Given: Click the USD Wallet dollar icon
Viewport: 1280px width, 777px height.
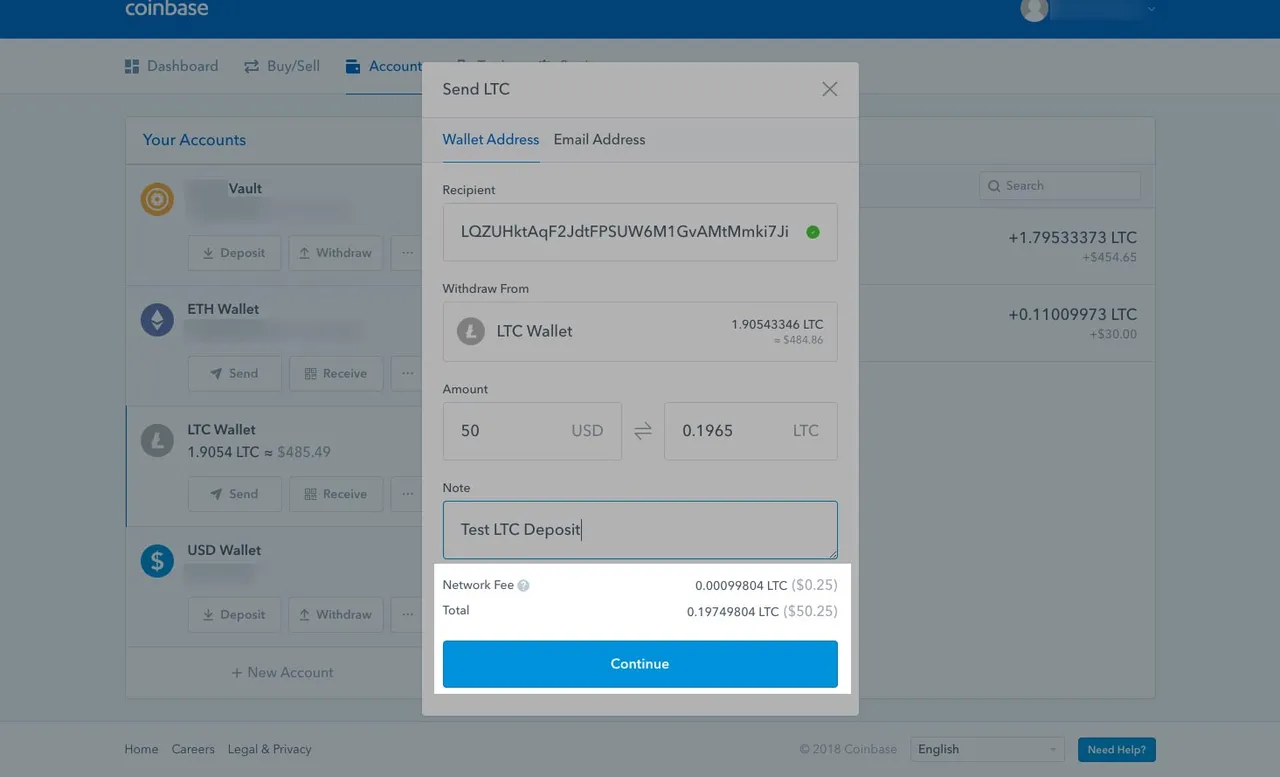Looking at the screenshot, I should point(157,561).
